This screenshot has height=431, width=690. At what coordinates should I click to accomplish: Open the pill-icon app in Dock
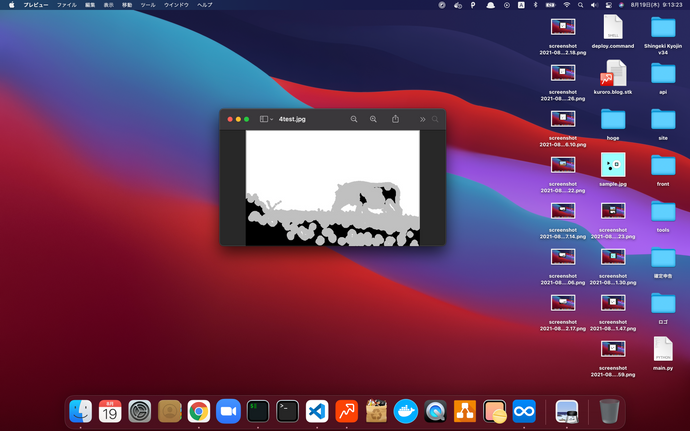click(495, 411)
